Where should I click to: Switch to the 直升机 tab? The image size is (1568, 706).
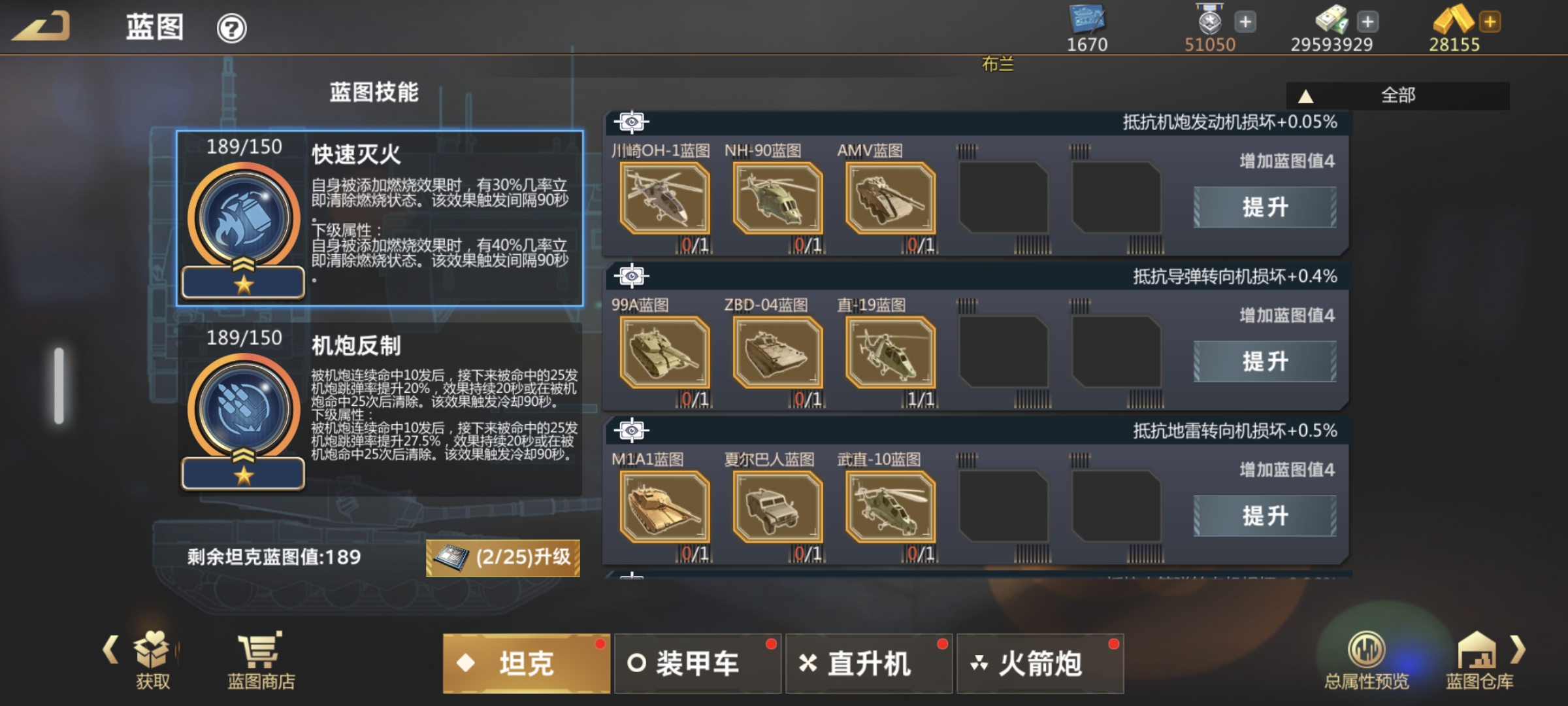[x=869, y=664]
